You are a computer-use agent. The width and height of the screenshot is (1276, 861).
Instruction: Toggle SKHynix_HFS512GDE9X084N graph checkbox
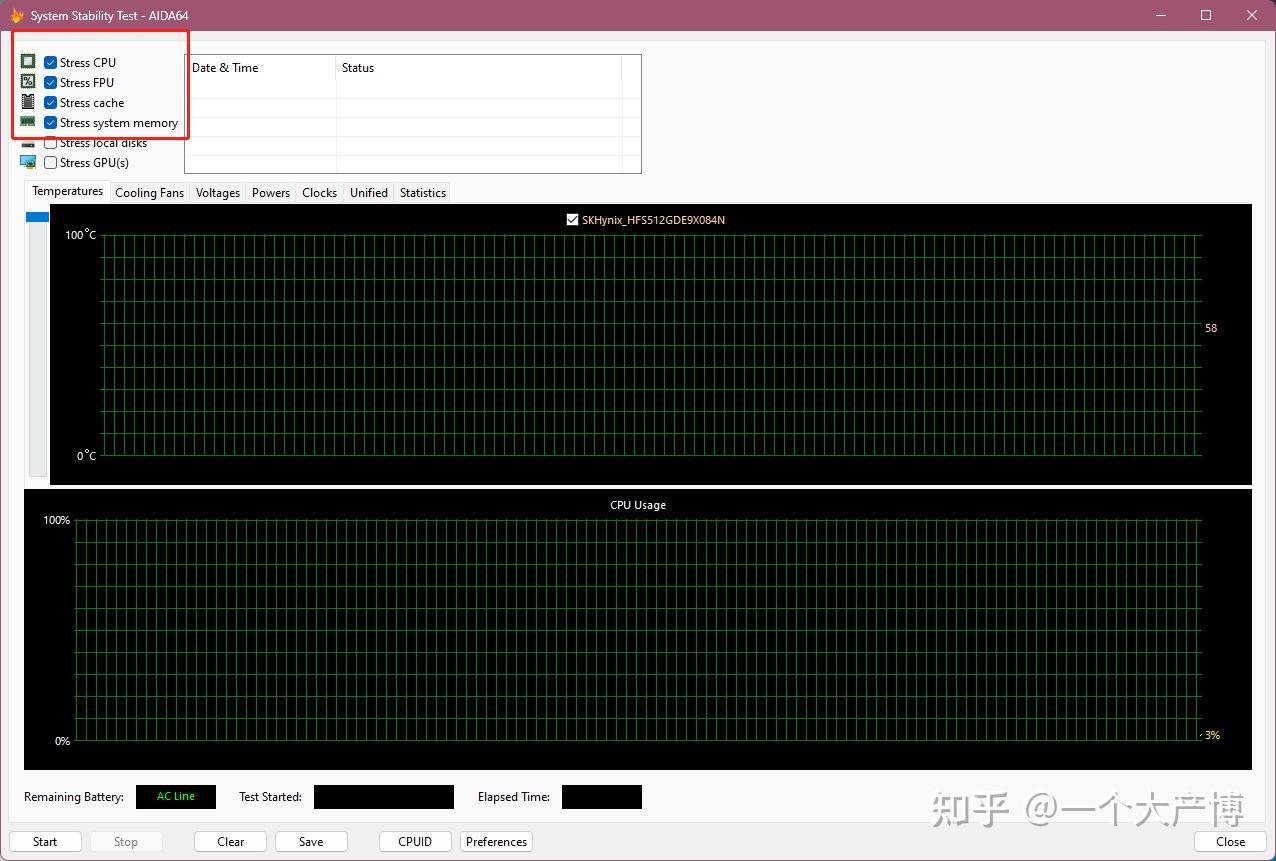click(572, 219)
